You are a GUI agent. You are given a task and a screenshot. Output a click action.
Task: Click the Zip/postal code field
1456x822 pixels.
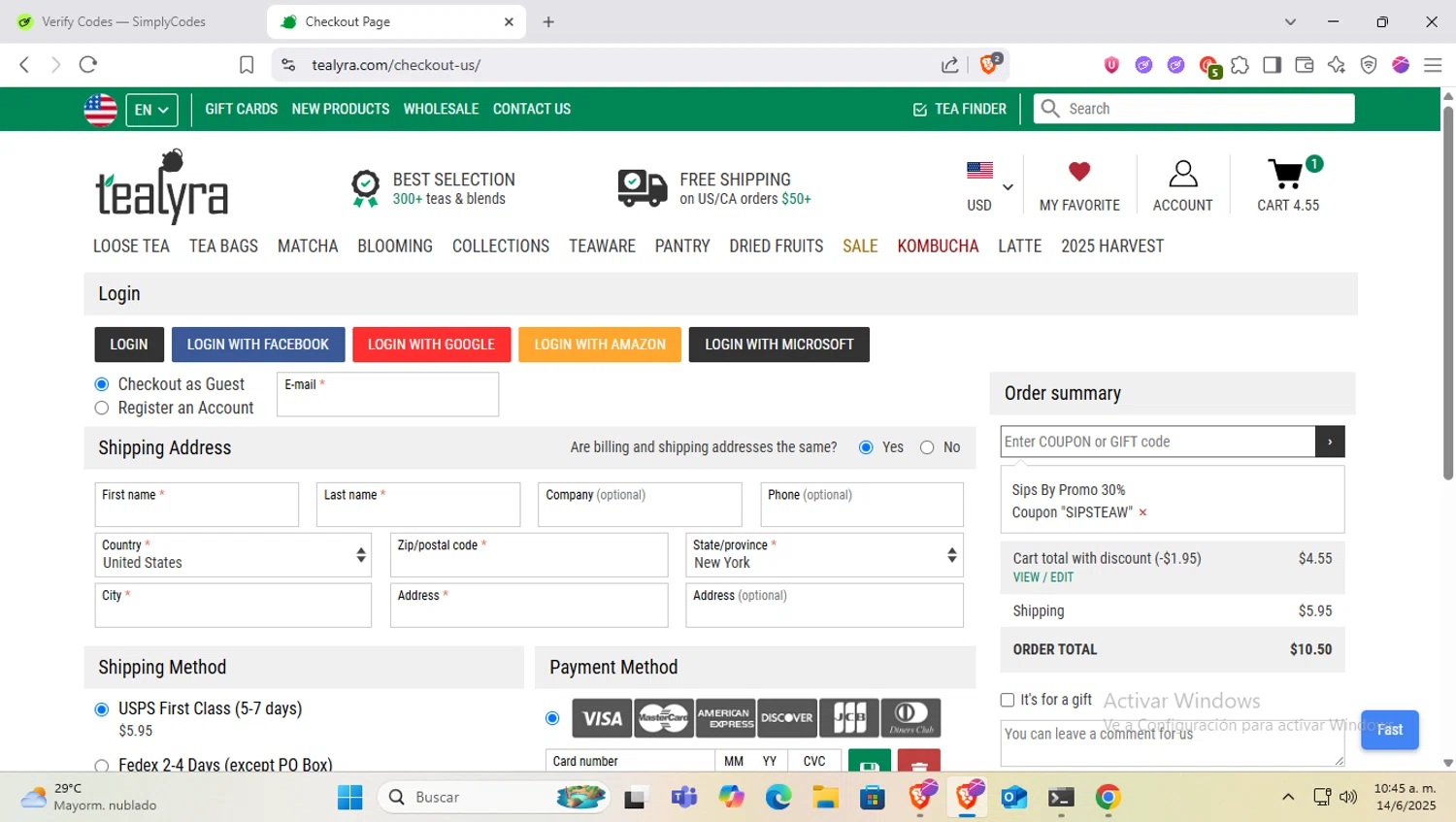tap(529, 555)
